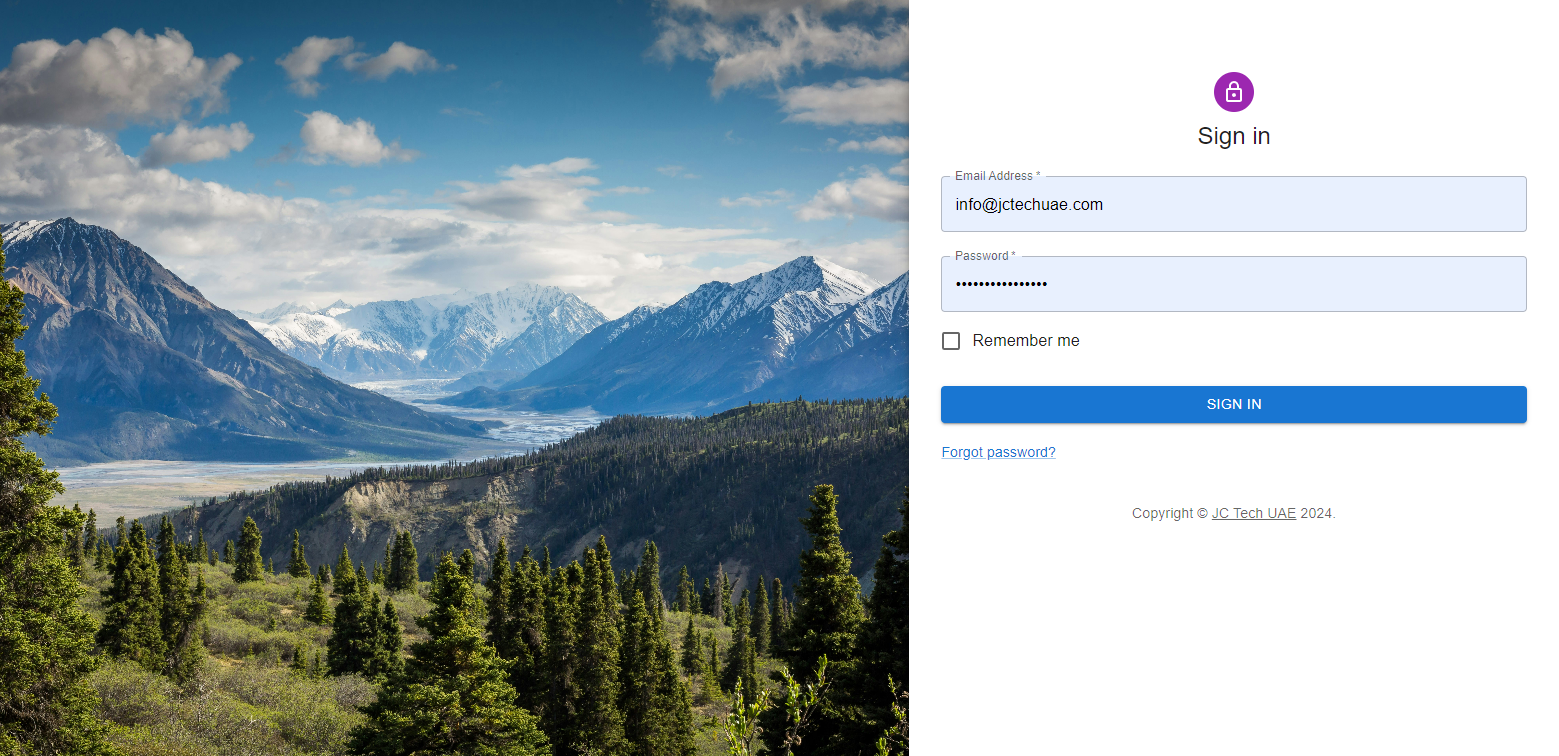Click the info@jctechuae.com email text

[x=1028, y=205]
